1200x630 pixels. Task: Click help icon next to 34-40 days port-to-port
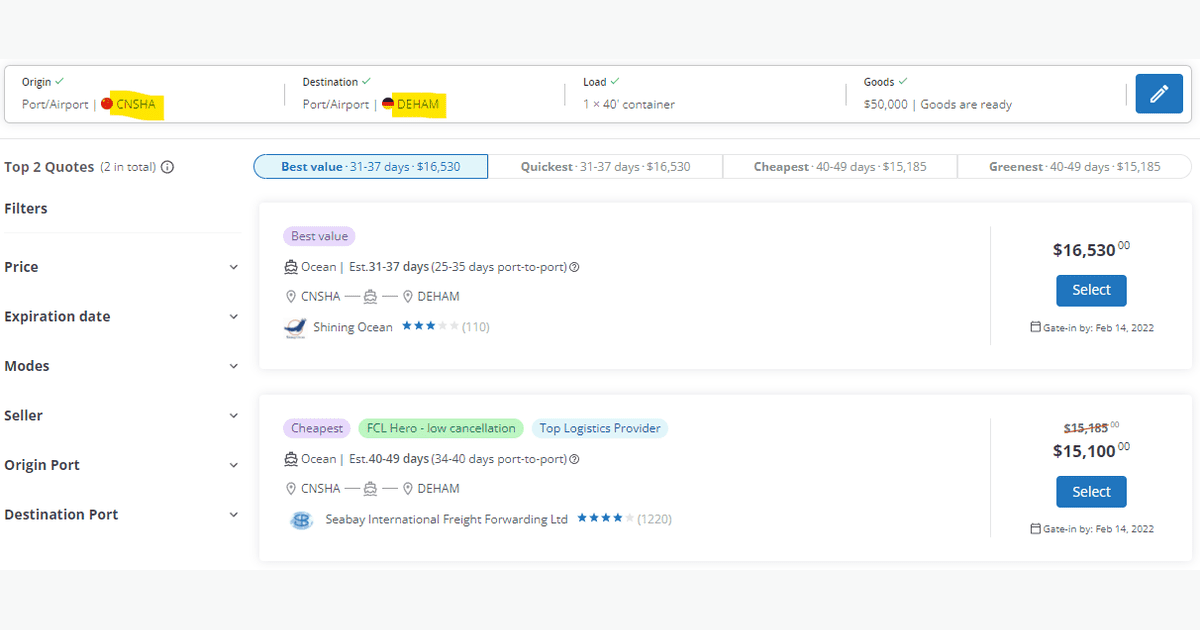[575, 459]
